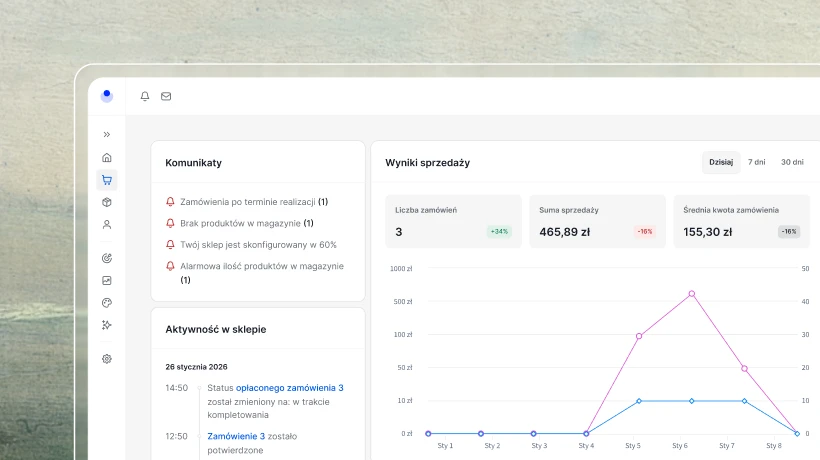Expand the sidebar with double chevron

(x=107, y=134)
